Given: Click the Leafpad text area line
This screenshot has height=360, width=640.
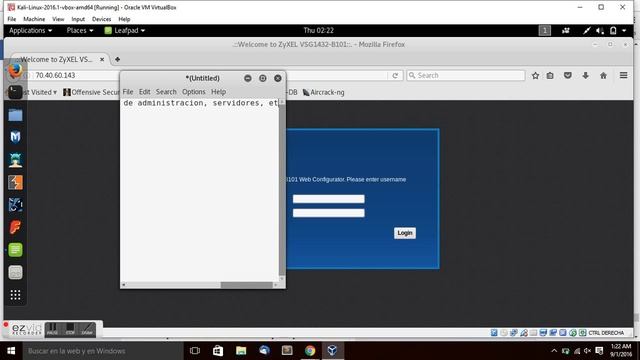Looking at the screenshot, I should tap(200, 103).
